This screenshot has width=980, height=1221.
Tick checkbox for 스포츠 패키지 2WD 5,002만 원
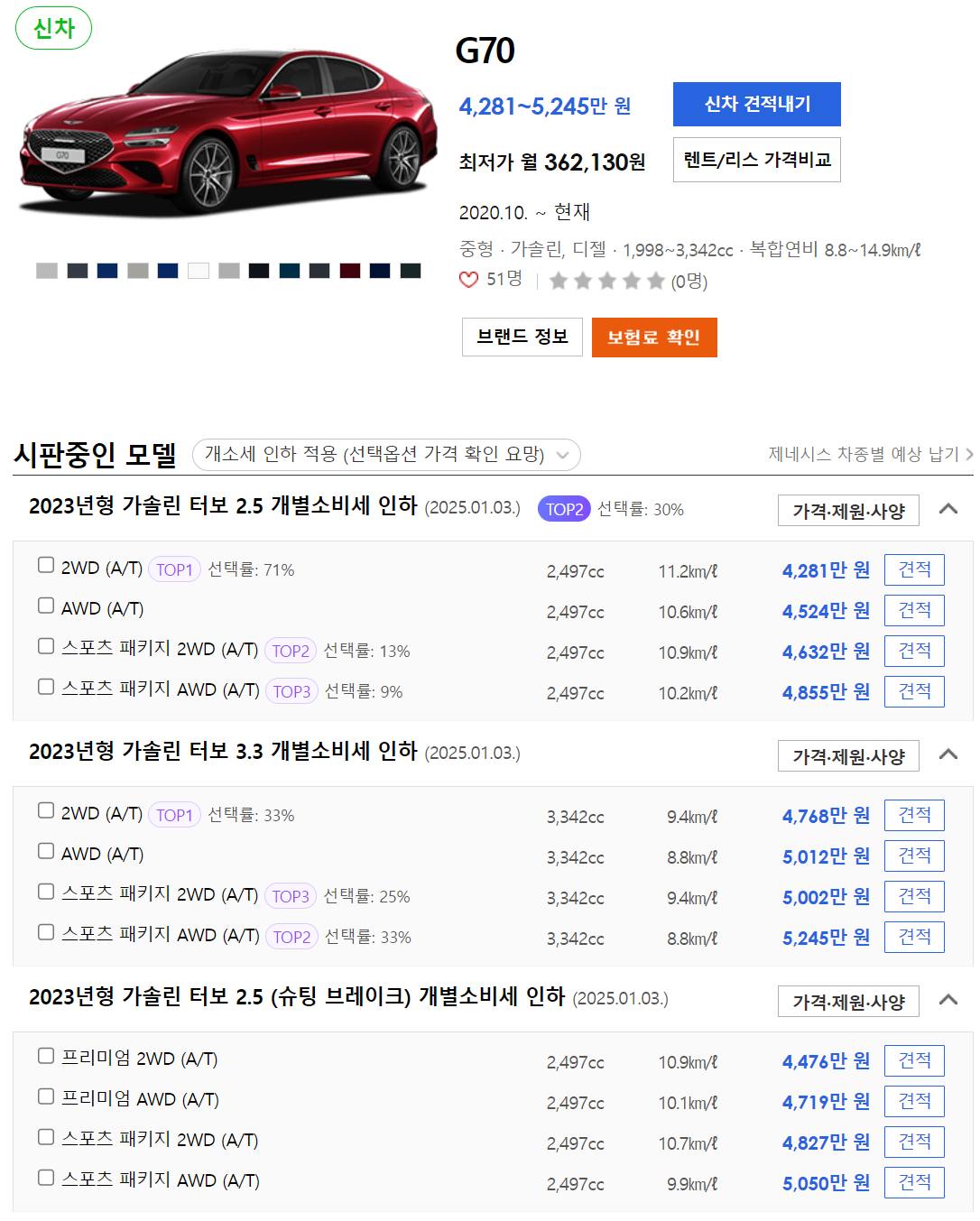46,892
